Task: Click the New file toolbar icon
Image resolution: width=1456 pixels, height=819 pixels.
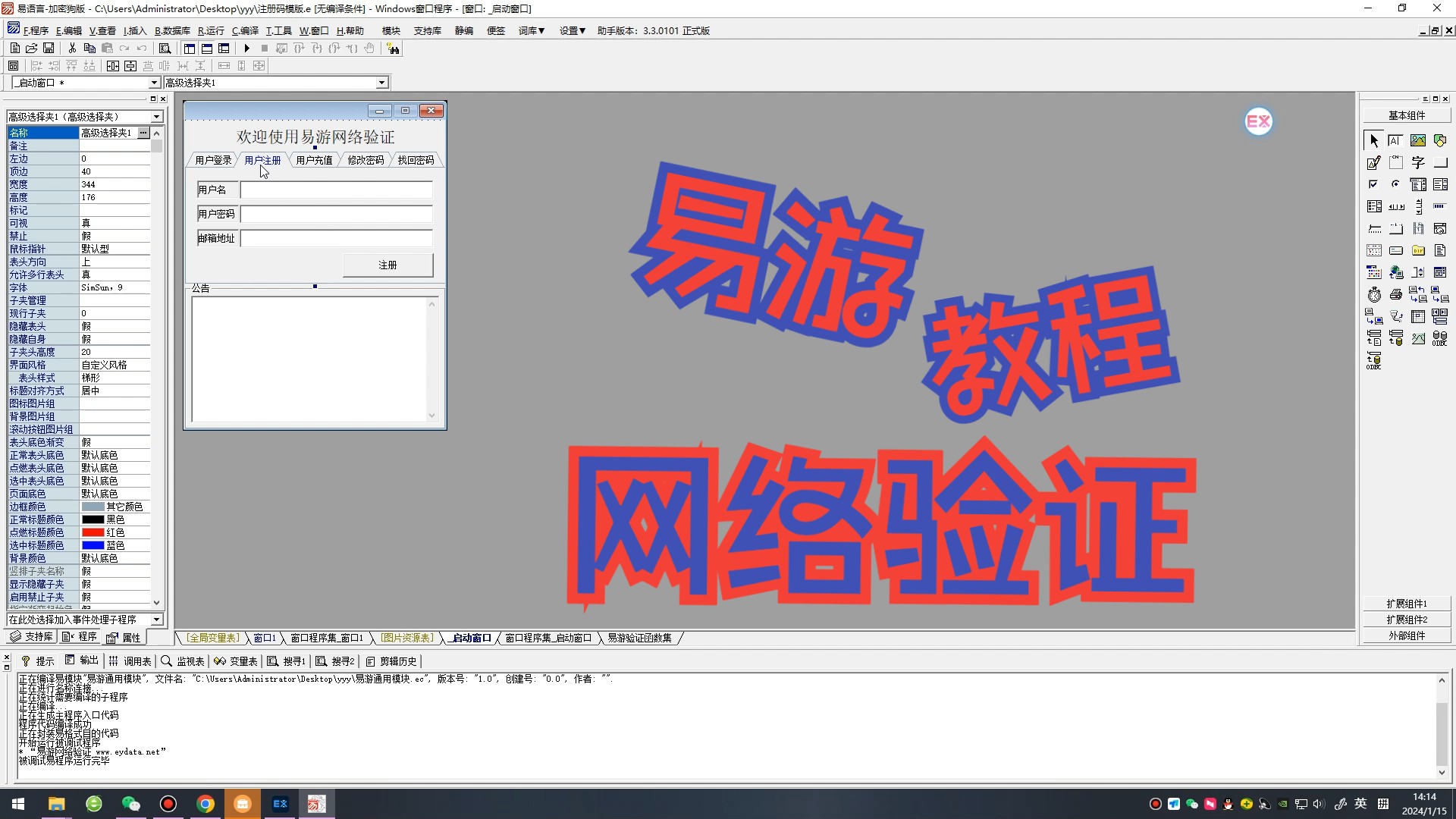Action: [x=14, y=49]
